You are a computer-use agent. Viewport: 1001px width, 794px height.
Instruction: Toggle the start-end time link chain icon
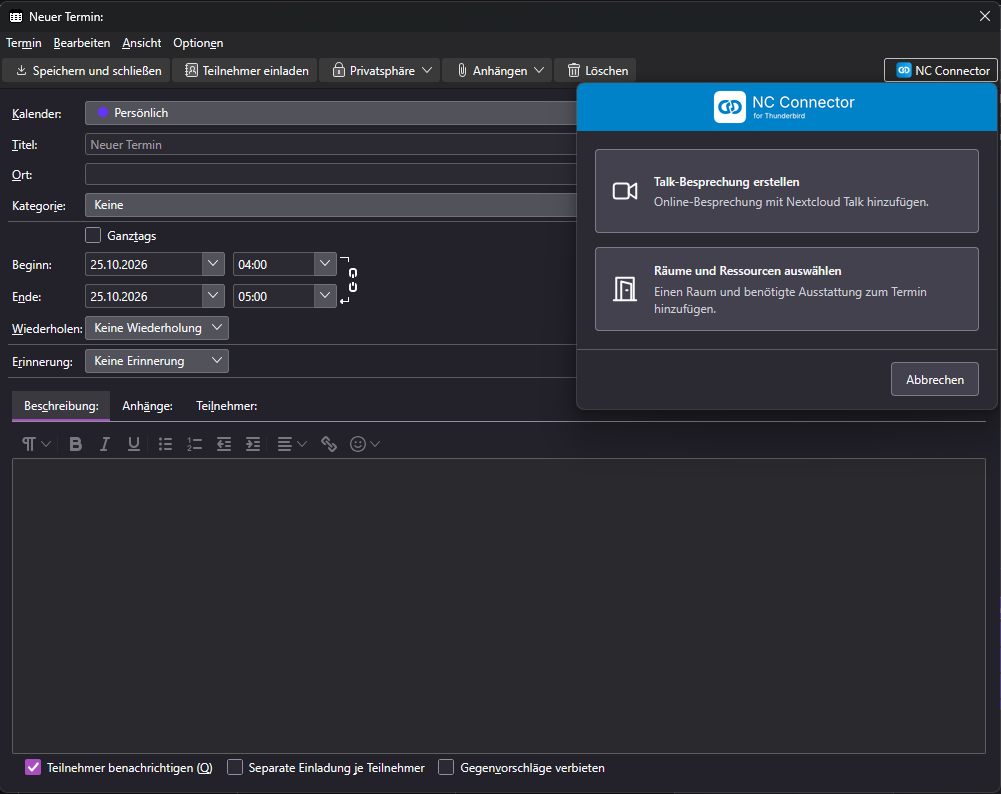(x=352, y=280)
